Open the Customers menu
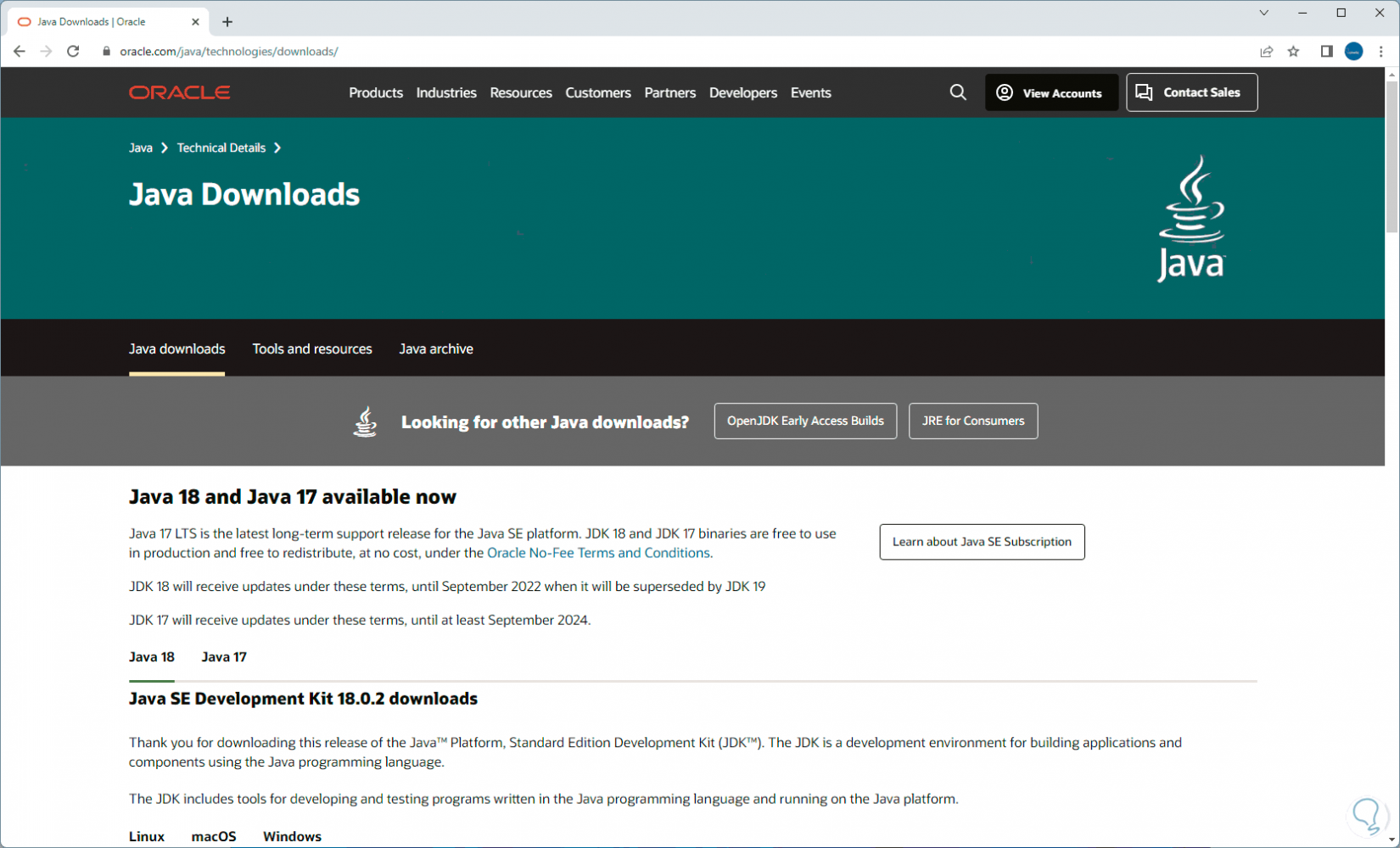The width and height of the screenshot is (1400, 848). 598,92
